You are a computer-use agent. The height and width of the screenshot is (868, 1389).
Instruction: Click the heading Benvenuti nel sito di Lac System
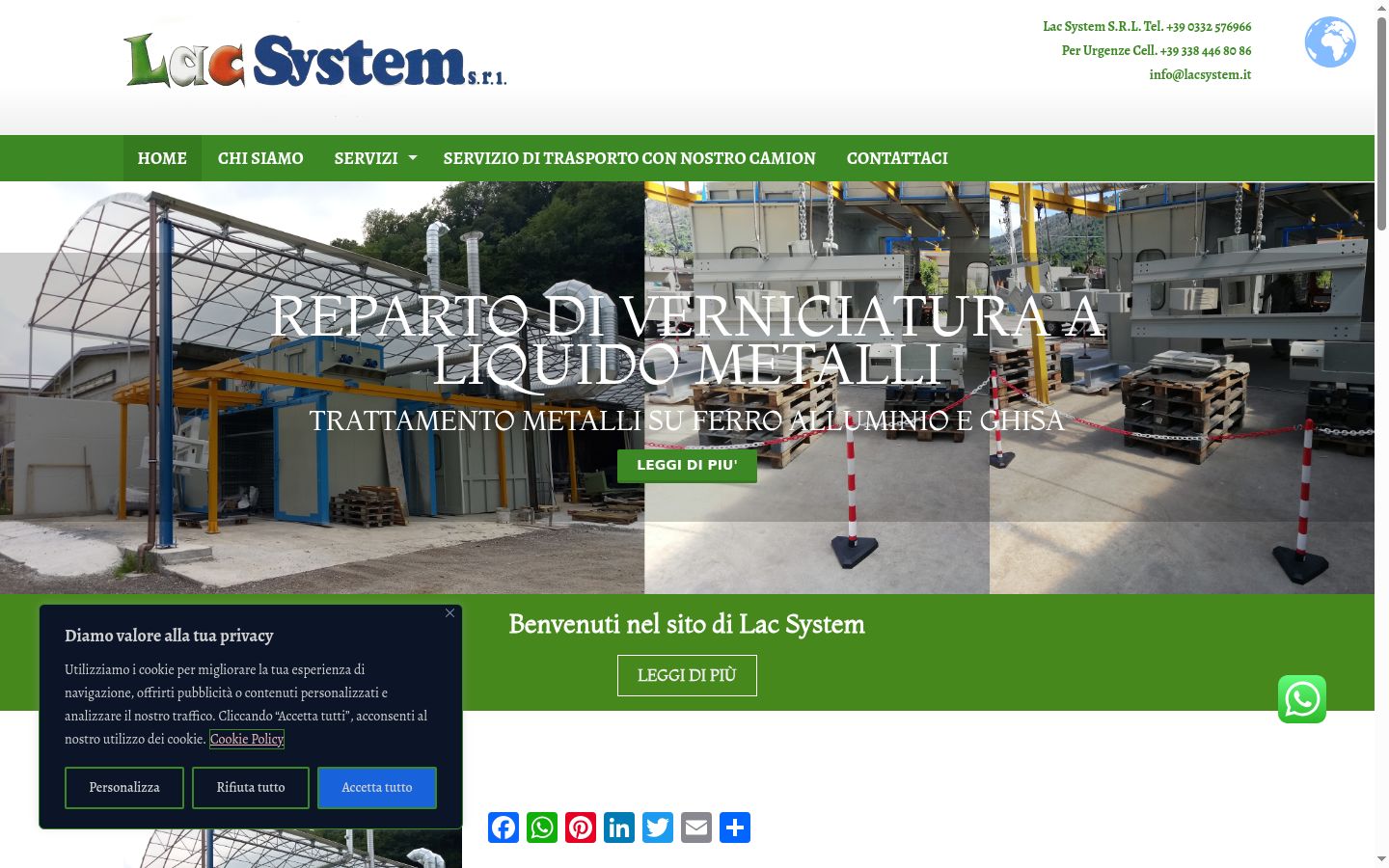point(687,624)
